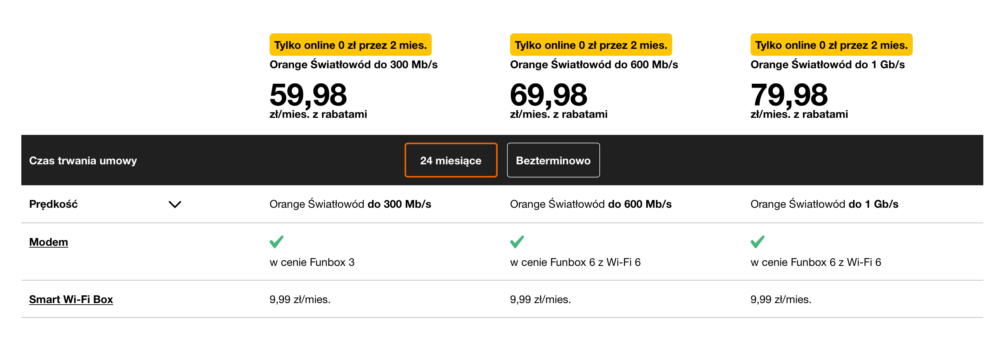The width and height of the screenshot is (1000, 362).
Task: Open the Modem details link
Action: tap(48, 242)
